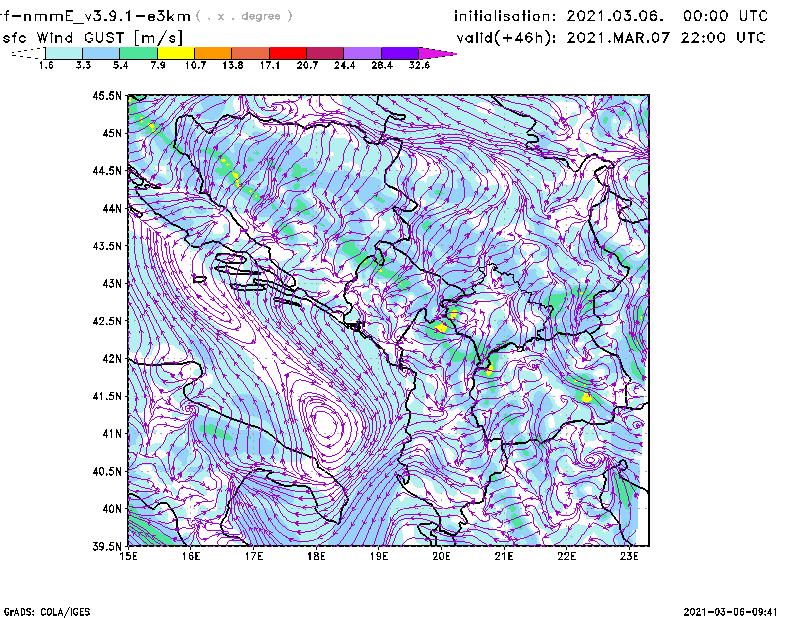The image size is (800, 618).
Task: Click the dashed white below-1.6 legend arrow
Action: tap(28, 53)
